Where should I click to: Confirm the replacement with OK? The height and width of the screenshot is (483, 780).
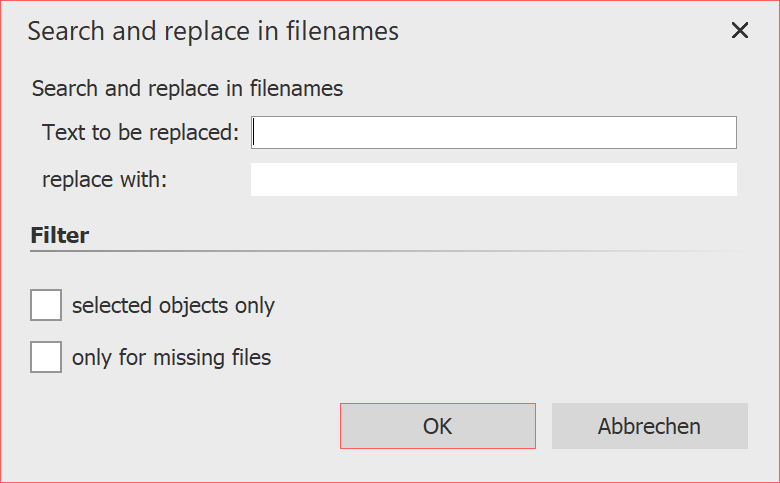click(438, 426)
